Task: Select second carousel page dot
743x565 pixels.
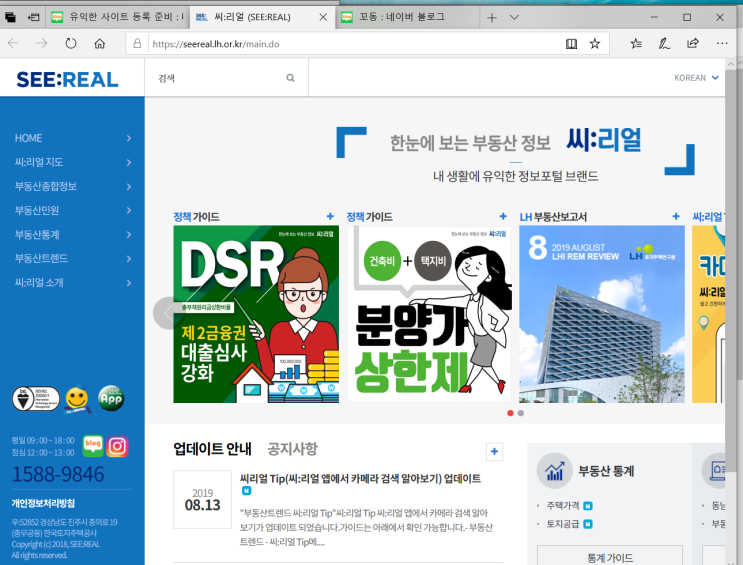Action: (521, 413)
